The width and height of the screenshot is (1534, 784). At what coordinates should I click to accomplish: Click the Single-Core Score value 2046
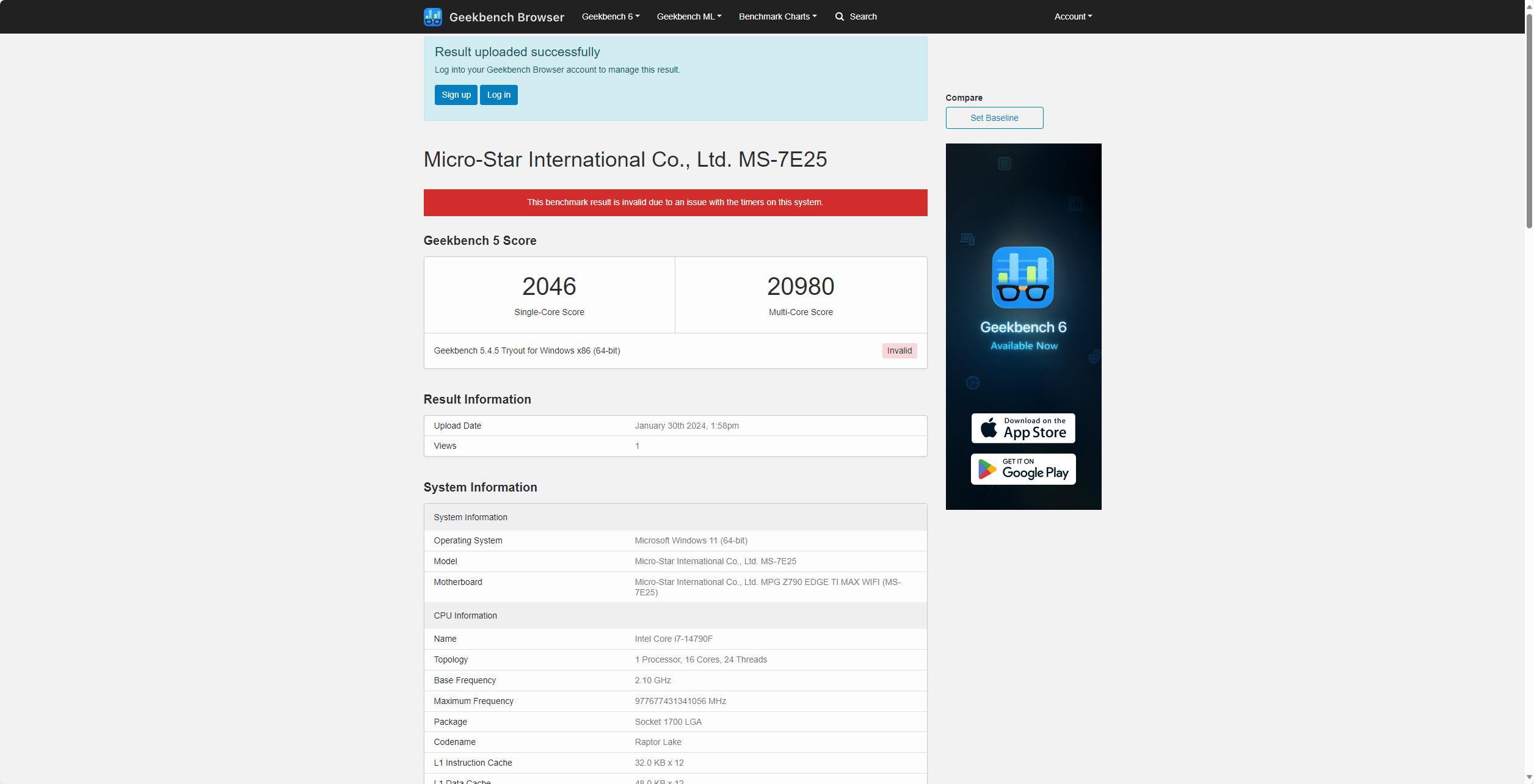pyautogui.click(x=549, y=286)
